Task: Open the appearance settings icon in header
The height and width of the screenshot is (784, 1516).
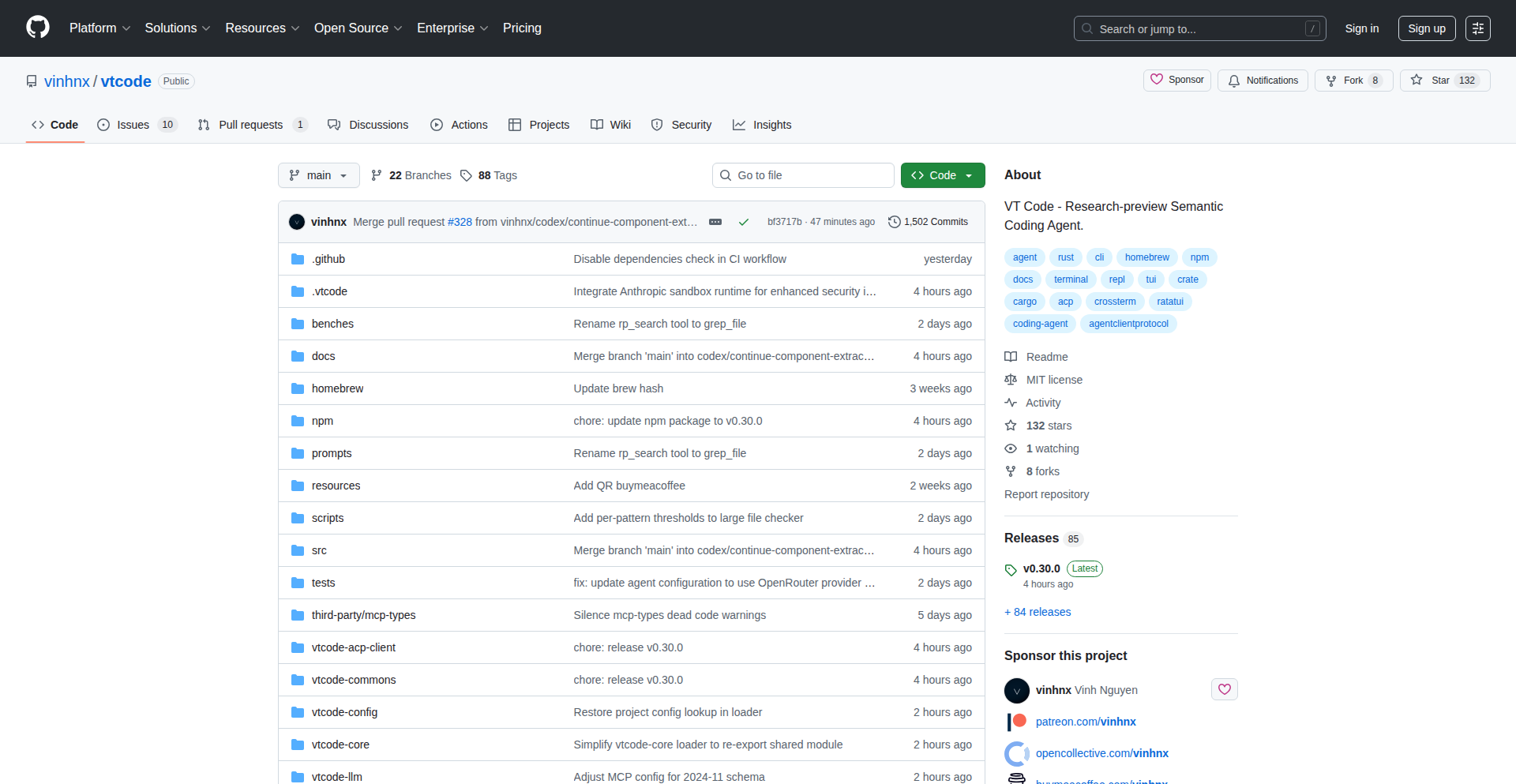Action: pyautogui.click(x=1477, y=28)
